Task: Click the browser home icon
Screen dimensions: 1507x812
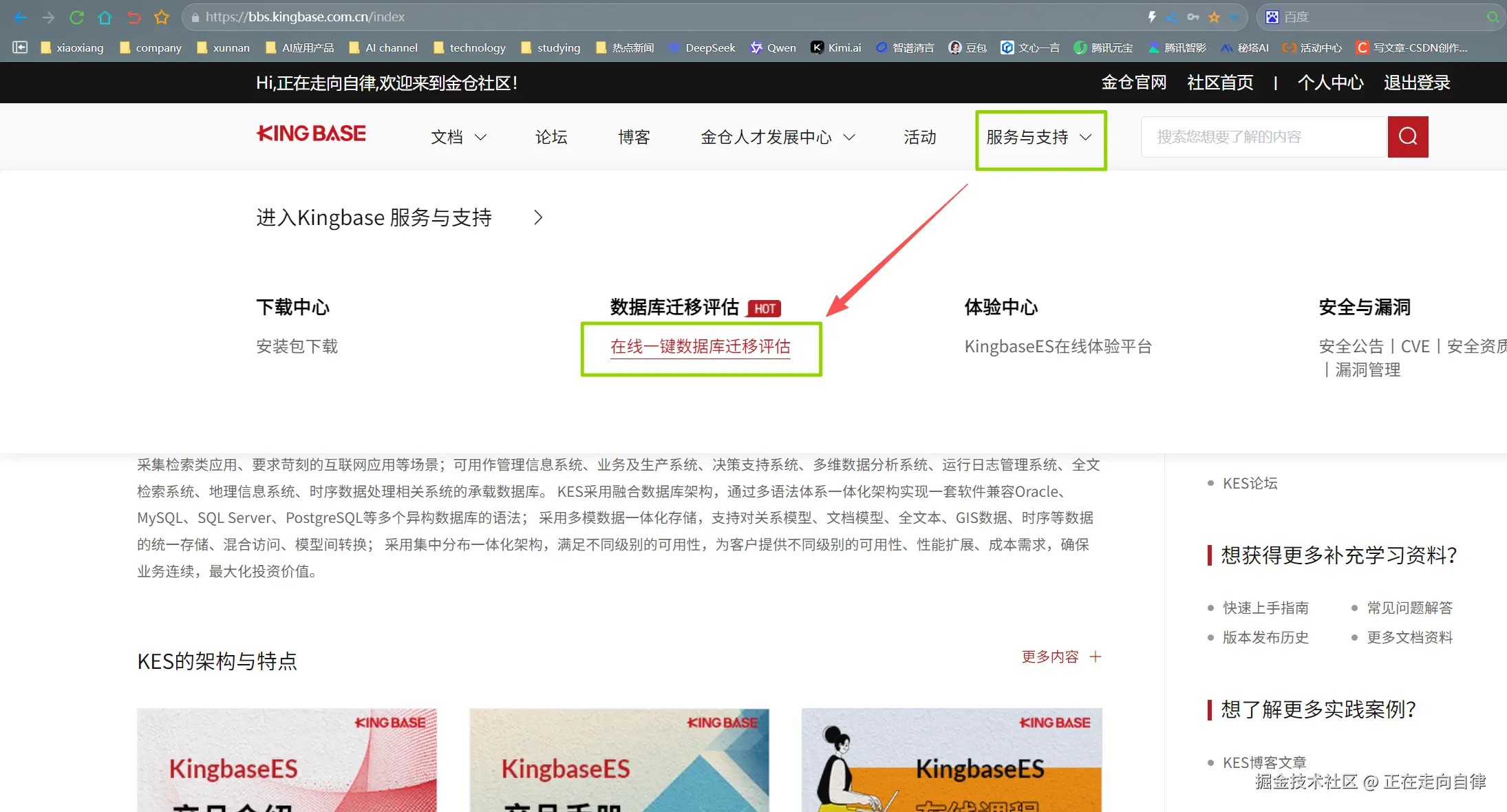Action: (x=105, y=17)
